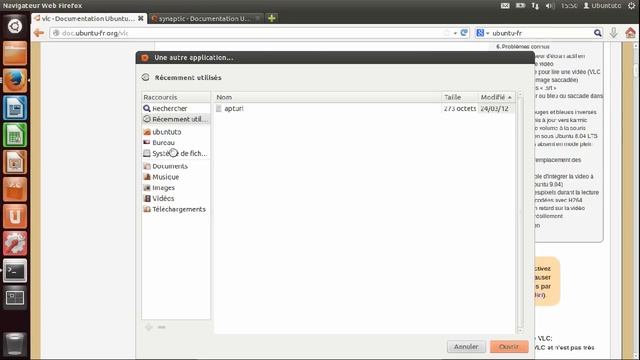Image resolution: width=640 pixels, height=360 pixels.
Task: Open LibreOffice Calc from the launcher
Action: point(15,135)
